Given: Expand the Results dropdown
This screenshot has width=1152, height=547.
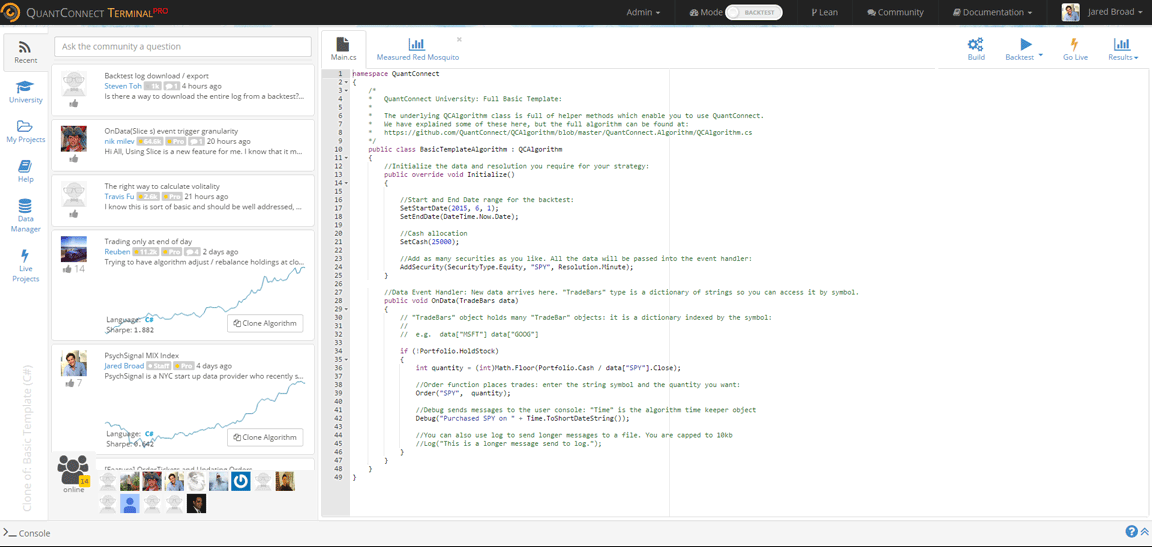Looking at the screenshot, I should point(1122,50).
